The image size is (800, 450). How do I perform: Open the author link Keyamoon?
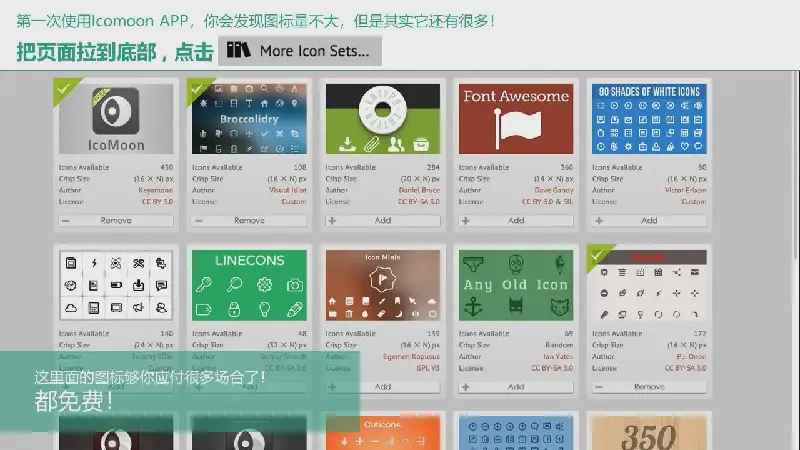click(x=156, y=190)
